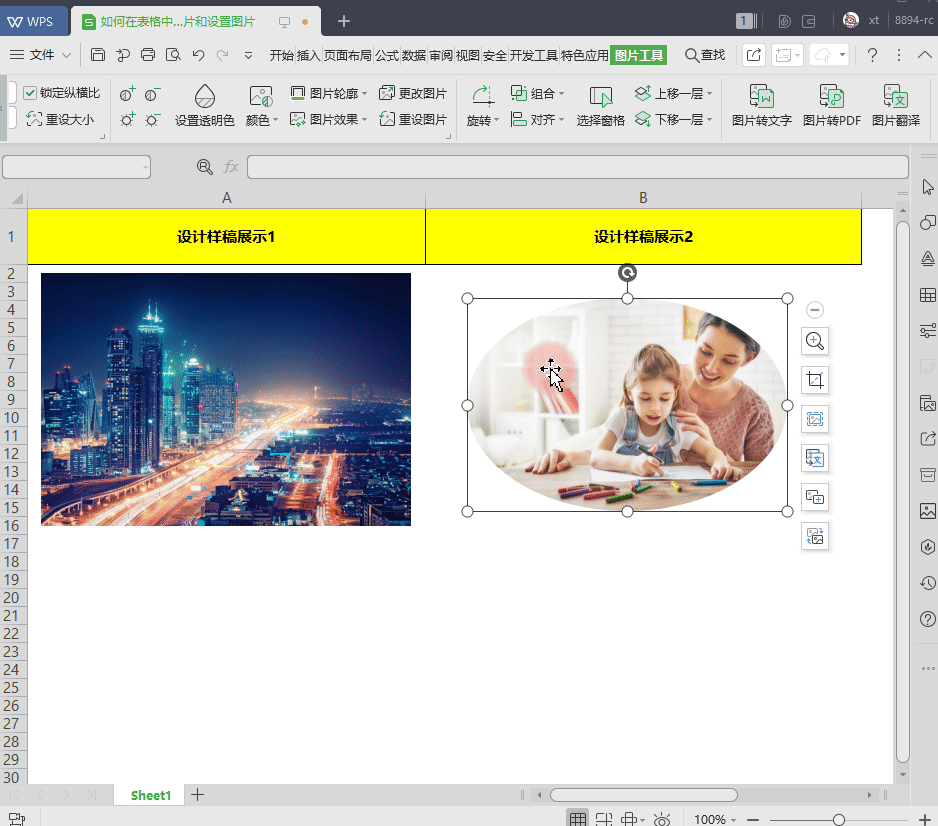Click the zoom slider handle in status bar
The width and height of the screenshot is (938, 826).
coord(839,819)
